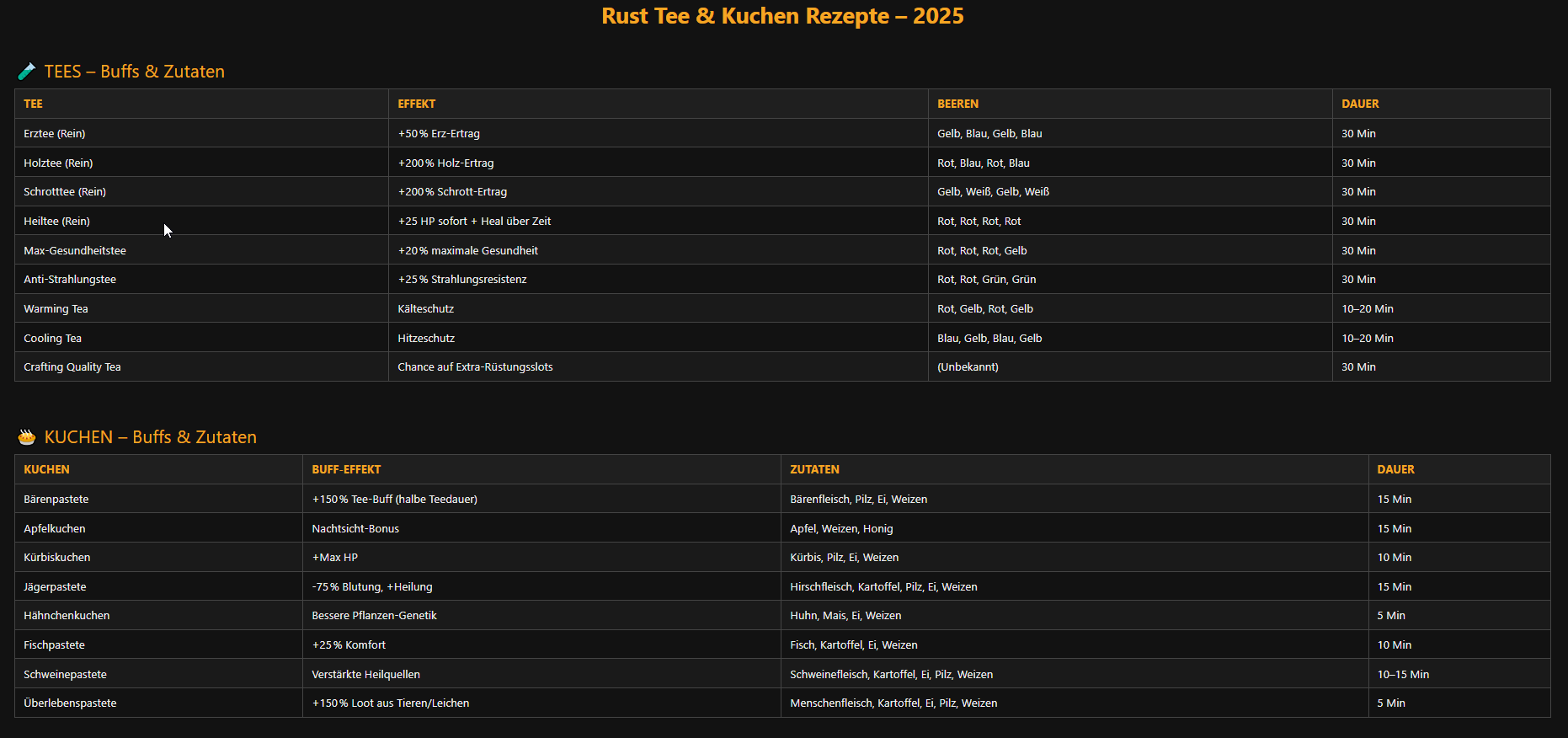Click the +25% Strahlungsresistenz effect cell
Viewport: 1568px width, 738px height.
tap(462, 280)
